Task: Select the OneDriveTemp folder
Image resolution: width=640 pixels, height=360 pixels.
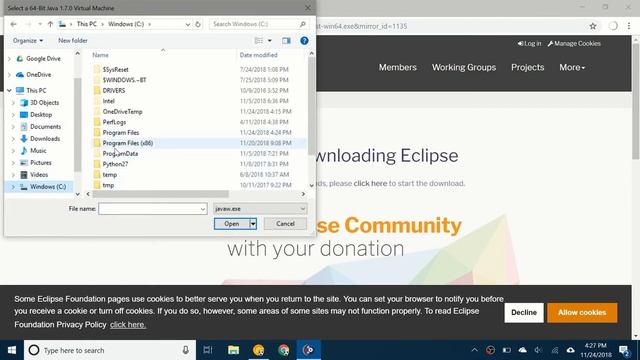Action: tap(122, 112)
